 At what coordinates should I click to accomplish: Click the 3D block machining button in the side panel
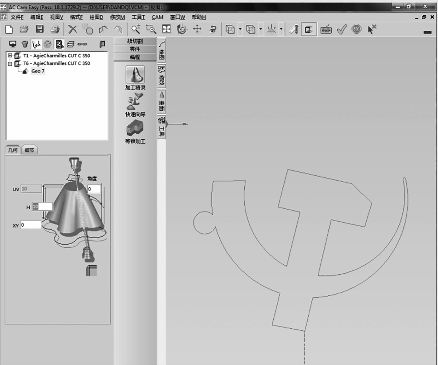135,128
